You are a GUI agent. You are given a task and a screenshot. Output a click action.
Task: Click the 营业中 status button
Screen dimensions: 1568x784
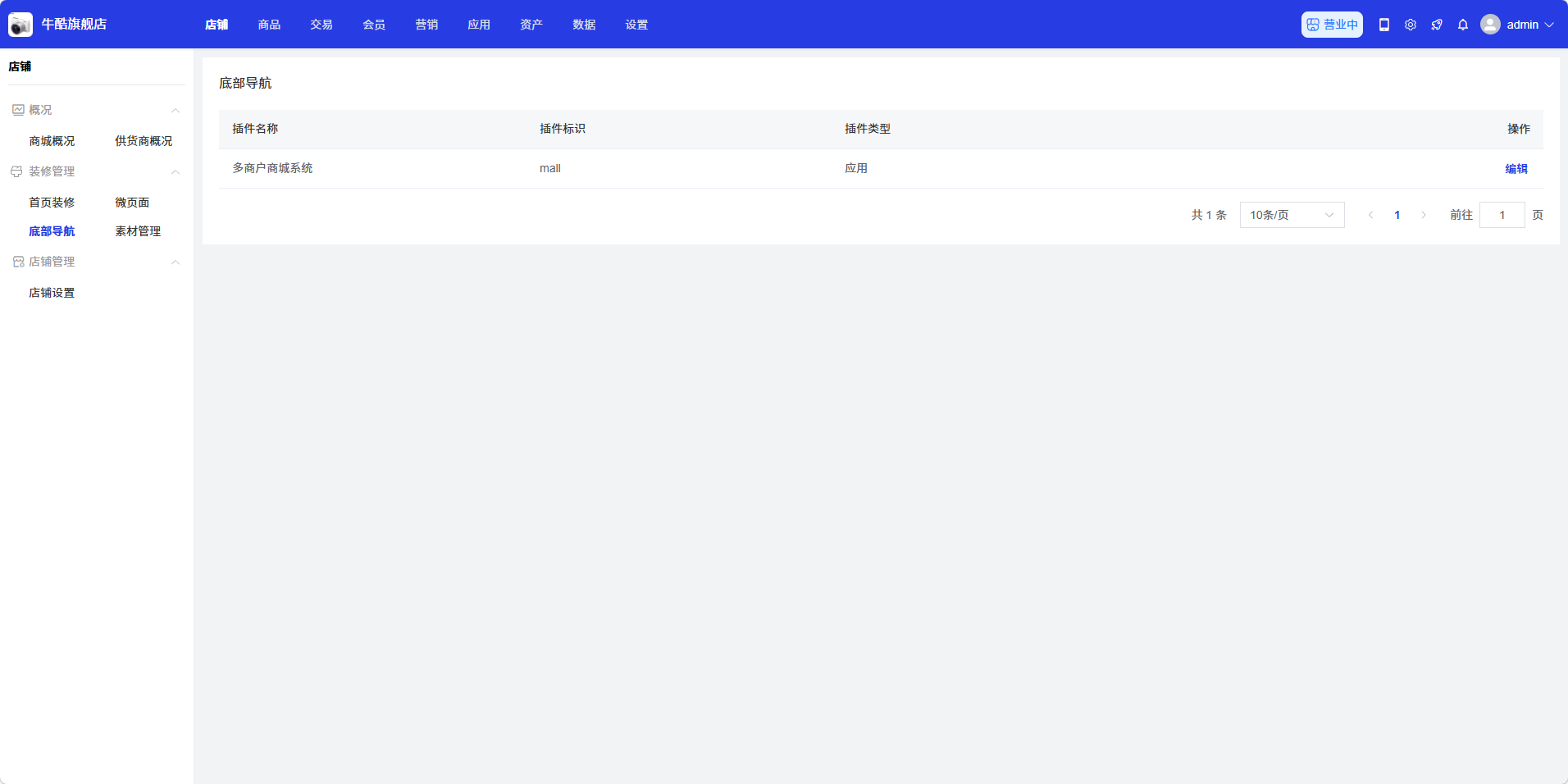click(1332, 25)
